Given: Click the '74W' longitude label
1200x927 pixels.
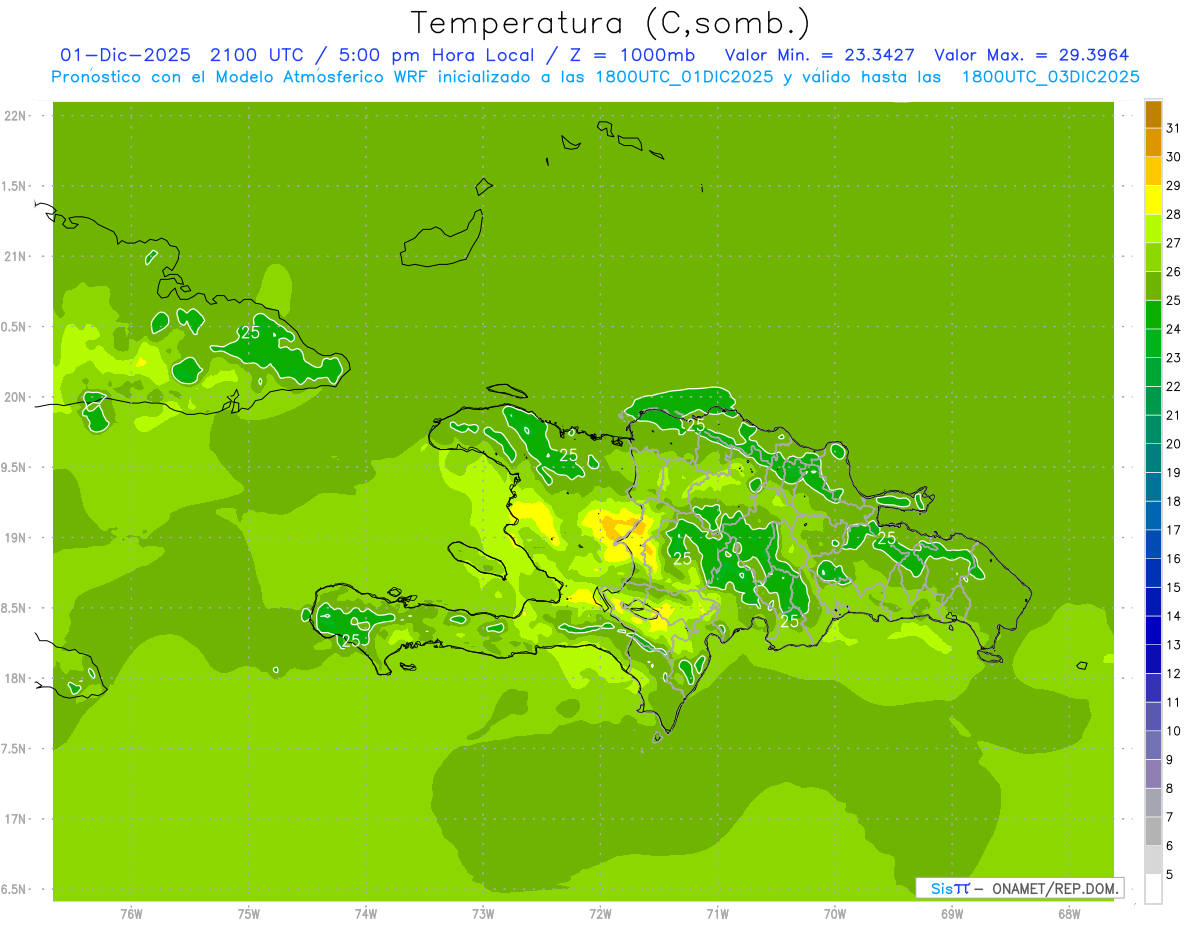Looking at the screenshot, I should pyautogui.click(x=366, y=913).
